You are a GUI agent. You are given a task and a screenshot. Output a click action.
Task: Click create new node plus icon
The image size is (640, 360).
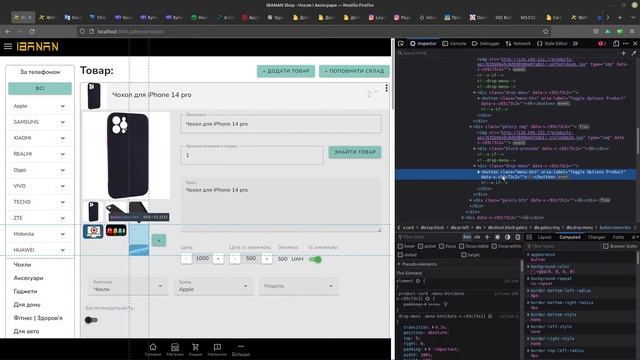tap(623, 53)
